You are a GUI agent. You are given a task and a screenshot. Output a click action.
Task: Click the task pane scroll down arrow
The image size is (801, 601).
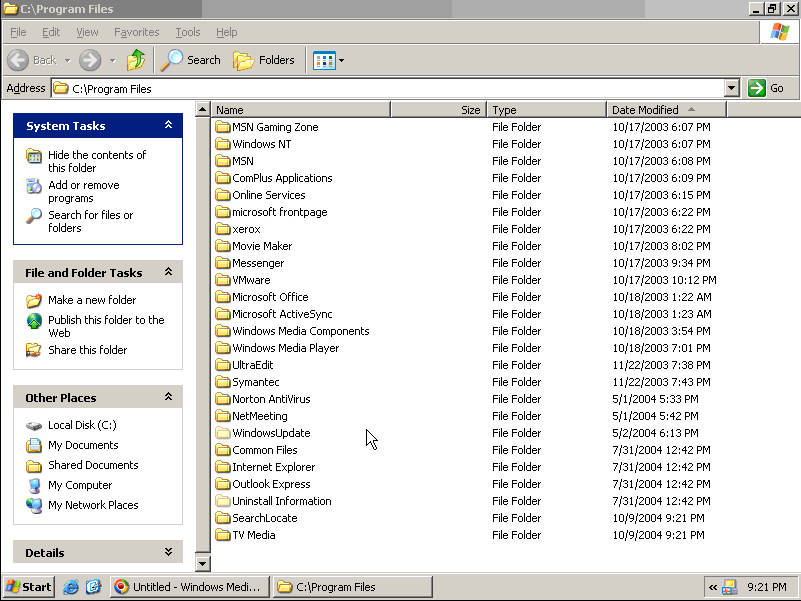(x=203, y=564)
